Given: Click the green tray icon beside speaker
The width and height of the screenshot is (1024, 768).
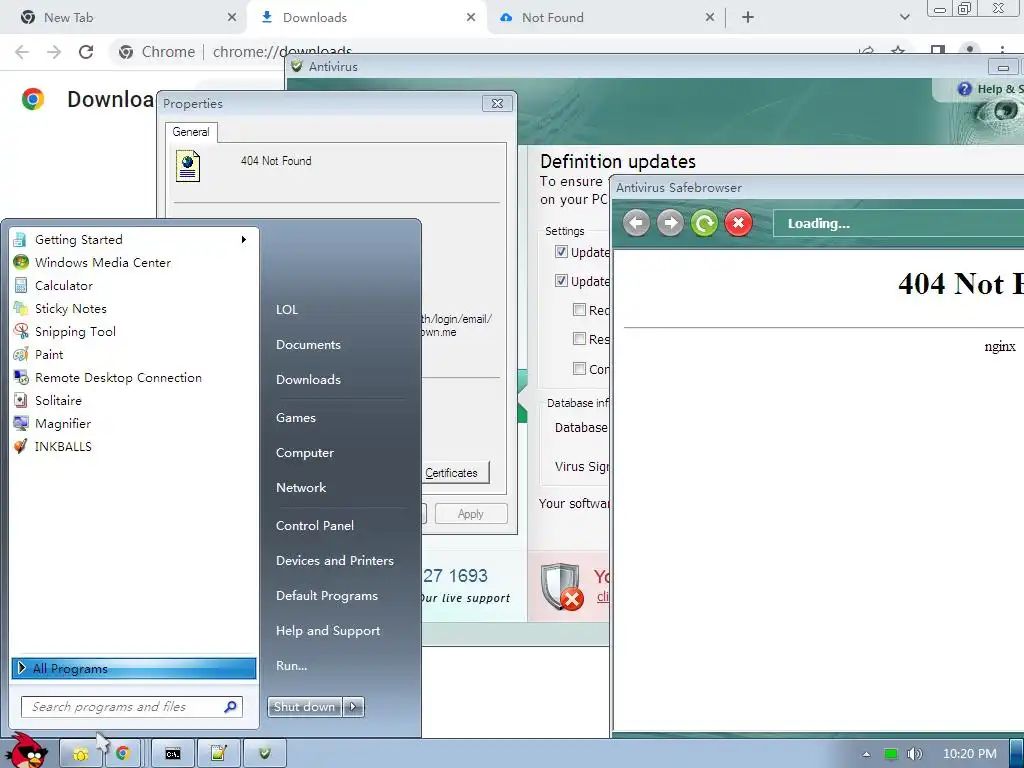Looking at the screenshot, I should click(891, 754).
